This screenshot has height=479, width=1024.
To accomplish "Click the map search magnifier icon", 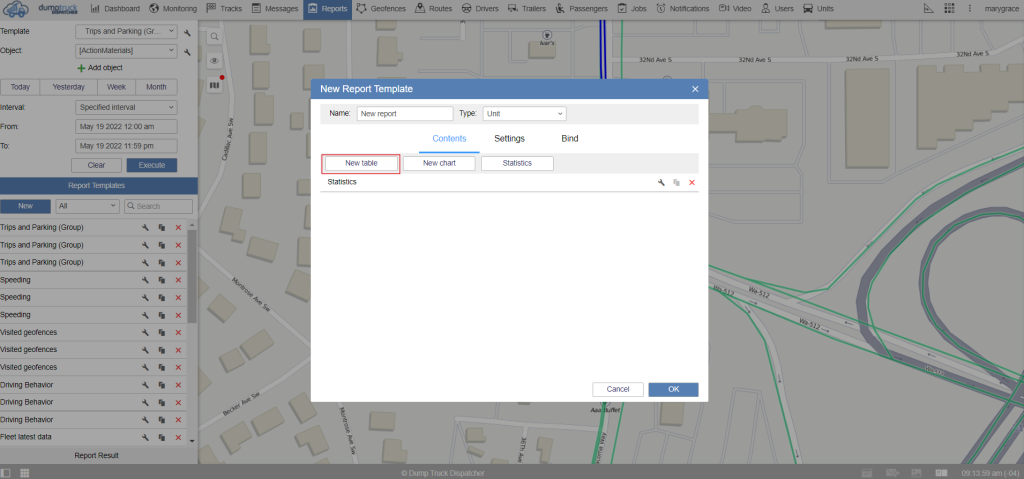I will [214, 36].
